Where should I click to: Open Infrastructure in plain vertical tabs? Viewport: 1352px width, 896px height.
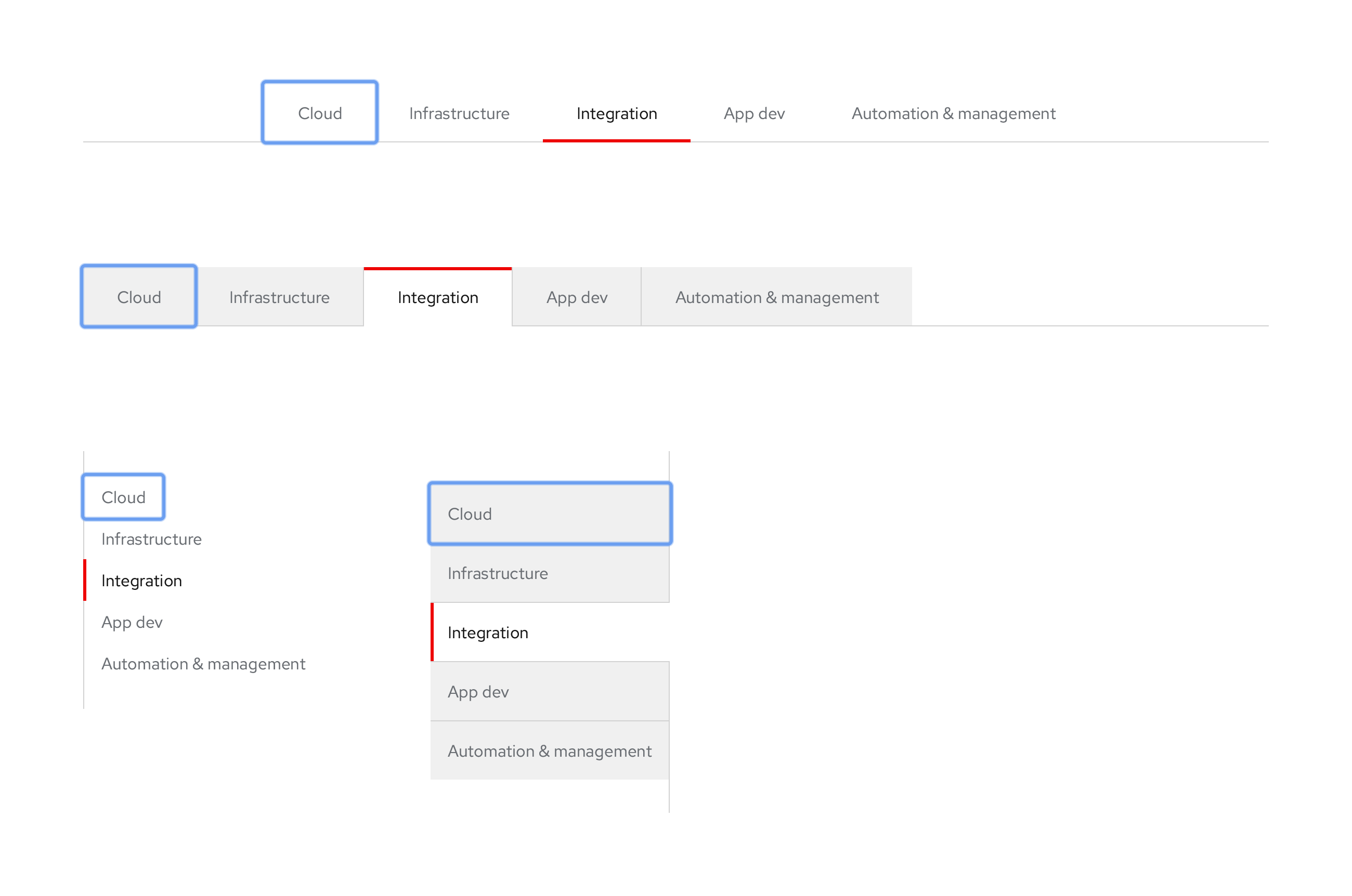click(151, 539)
